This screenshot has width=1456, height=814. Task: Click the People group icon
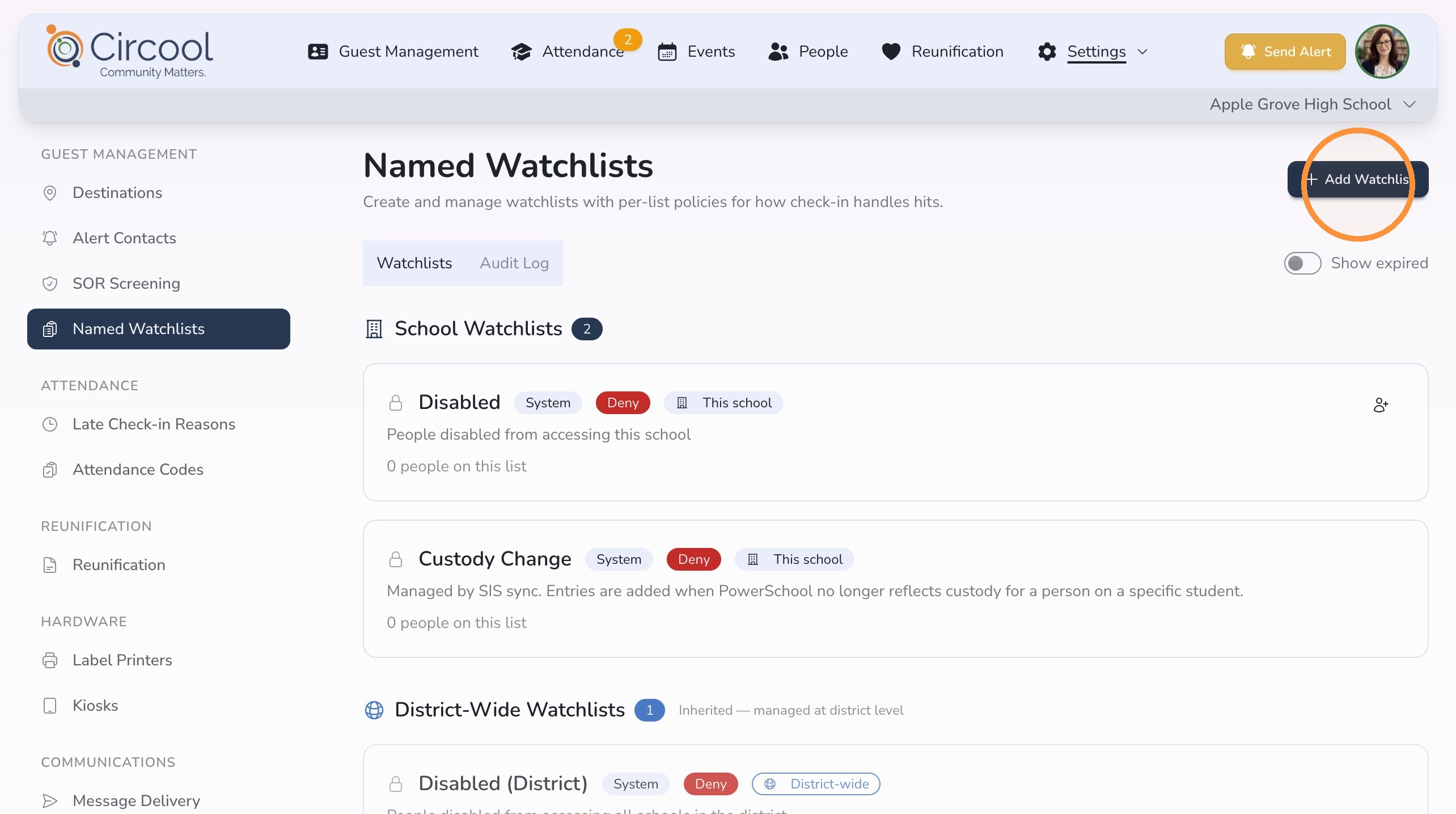tap(778, 52)
